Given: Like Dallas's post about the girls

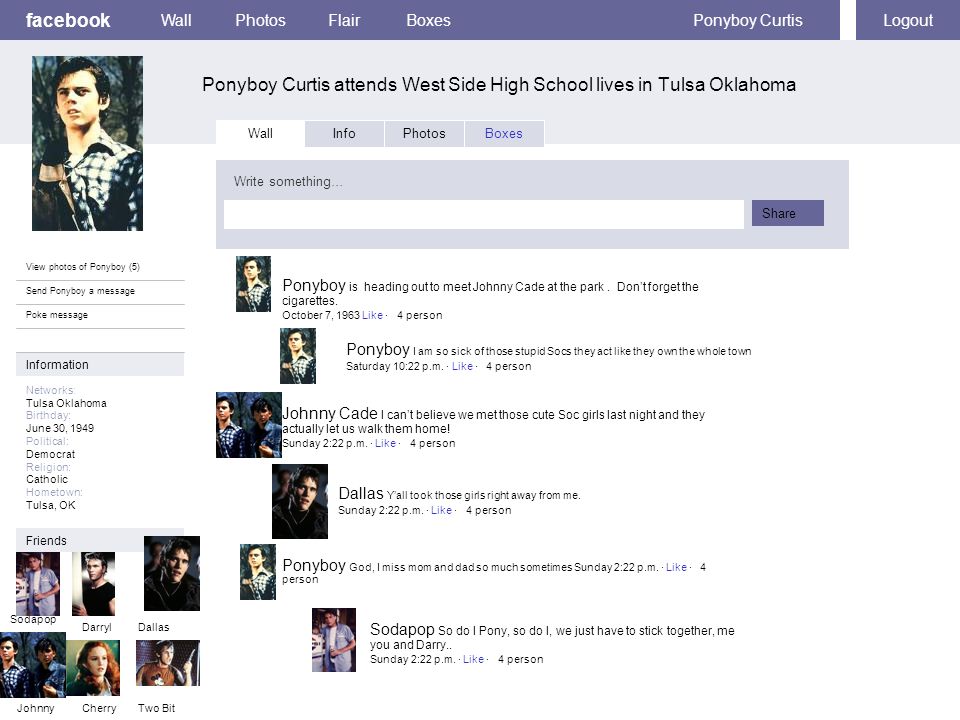Looking at the screenshot, I should (441, 510).
